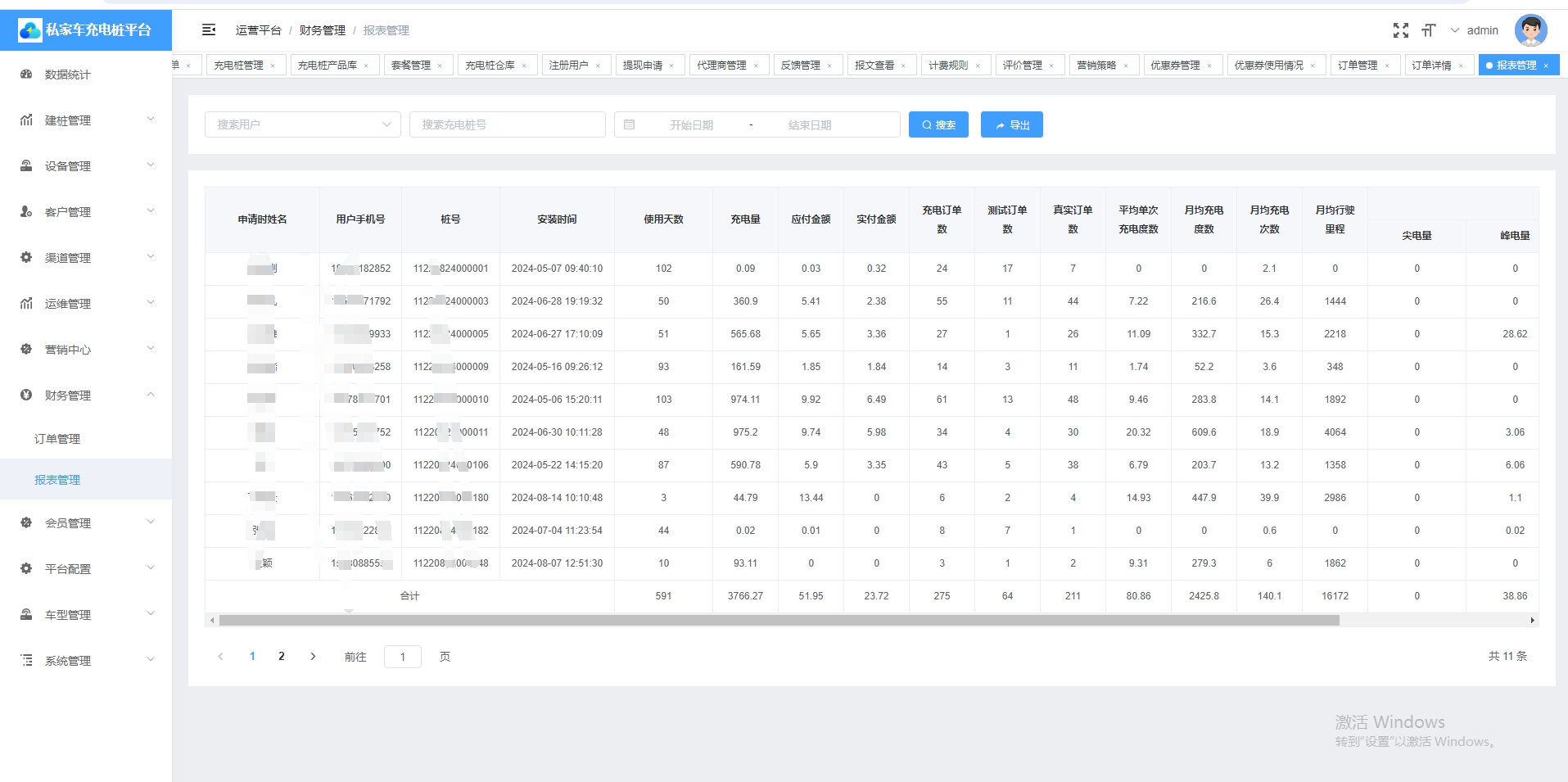Click the 使用天数 column header
The height and width of the screenshot is (782, 1568).
[663, 219]
